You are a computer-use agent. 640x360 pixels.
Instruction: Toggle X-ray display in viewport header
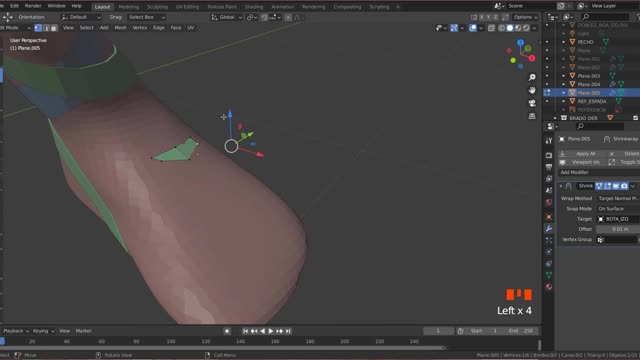(491, 28)
